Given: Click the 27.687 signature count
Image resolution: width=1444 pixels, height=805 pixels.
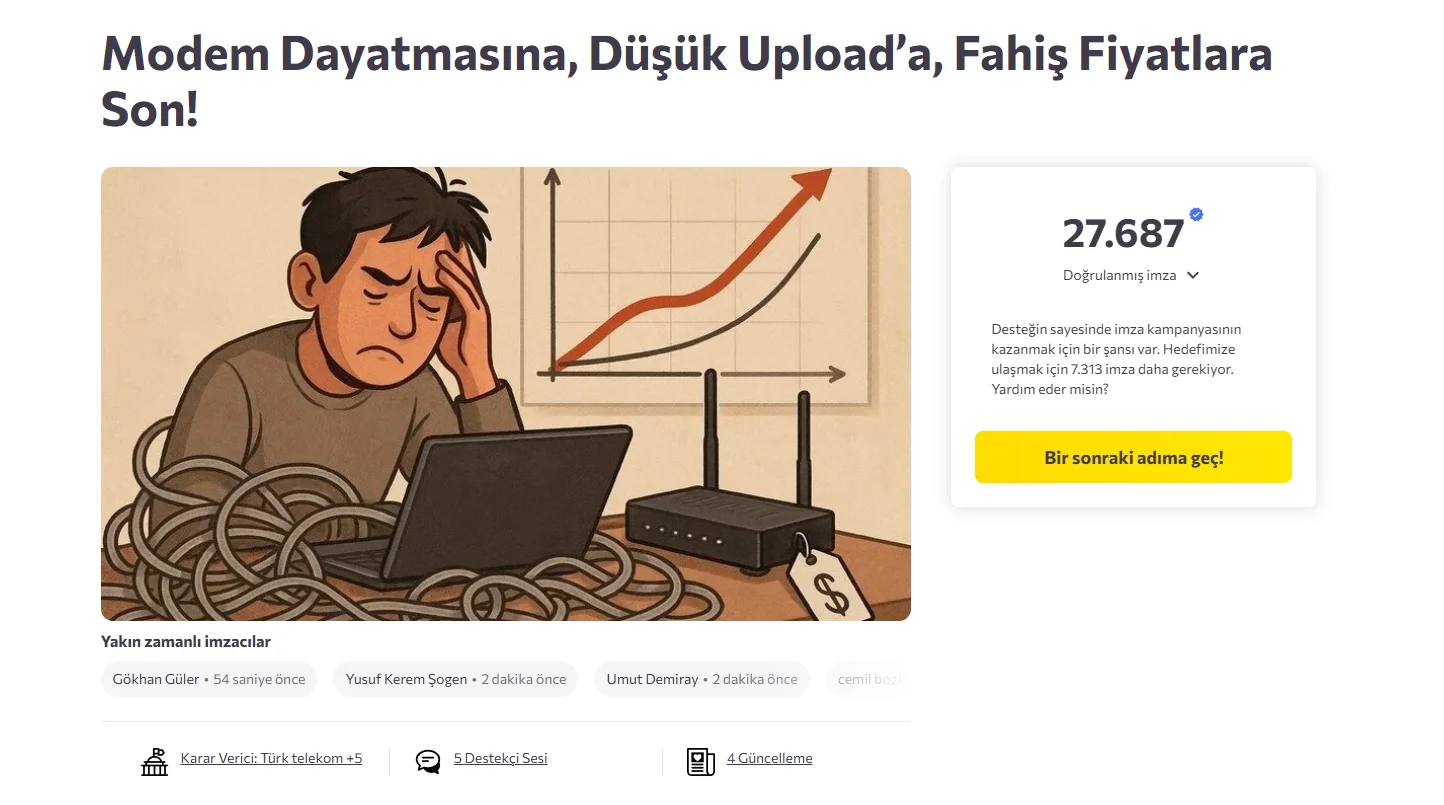Looking at the screenshot, I should [1123, 234].
